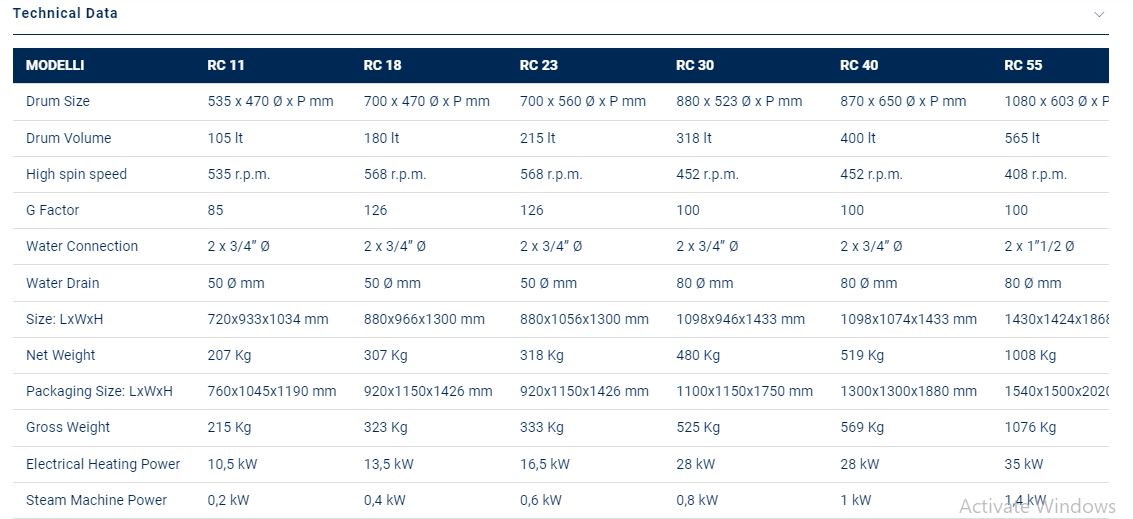Click the RC 18 column header
Screen dimensions: 1133x519
[x=382, y=65]
